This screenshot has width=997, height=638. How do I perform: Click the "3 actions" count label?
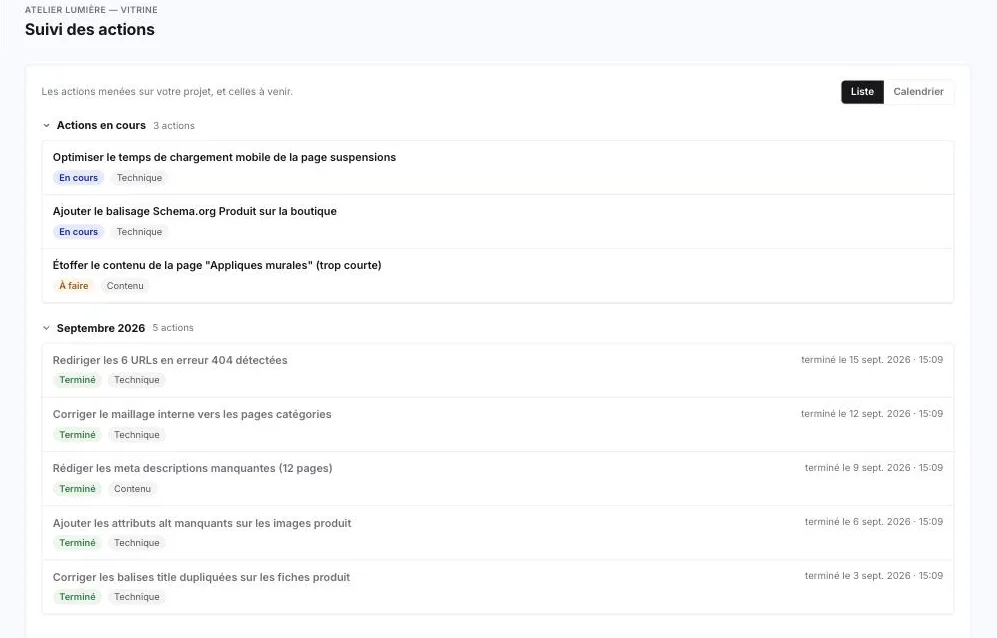(174, 126)
